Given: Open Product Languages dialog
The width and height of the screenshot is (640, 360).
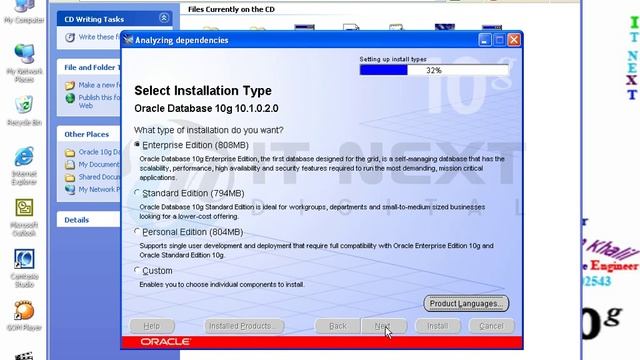Looking at the screenshot, I should click(x=466, y=304).
